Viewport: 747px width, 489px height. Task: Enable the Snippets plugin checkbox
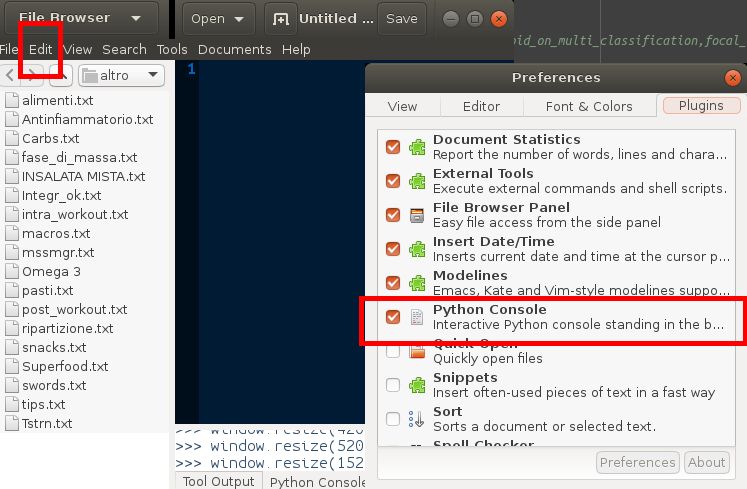point(393,385)
